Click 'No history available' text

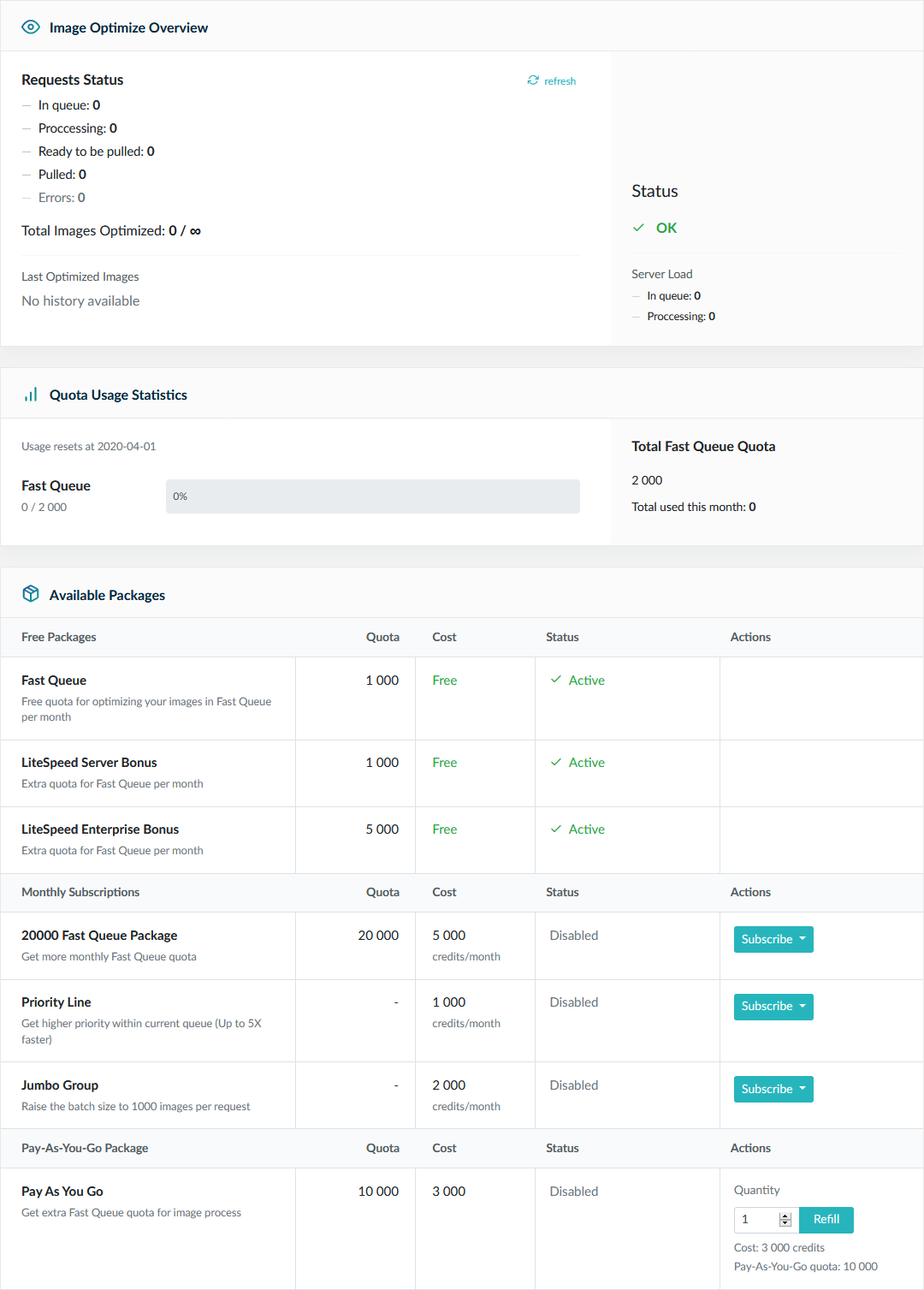80,300
